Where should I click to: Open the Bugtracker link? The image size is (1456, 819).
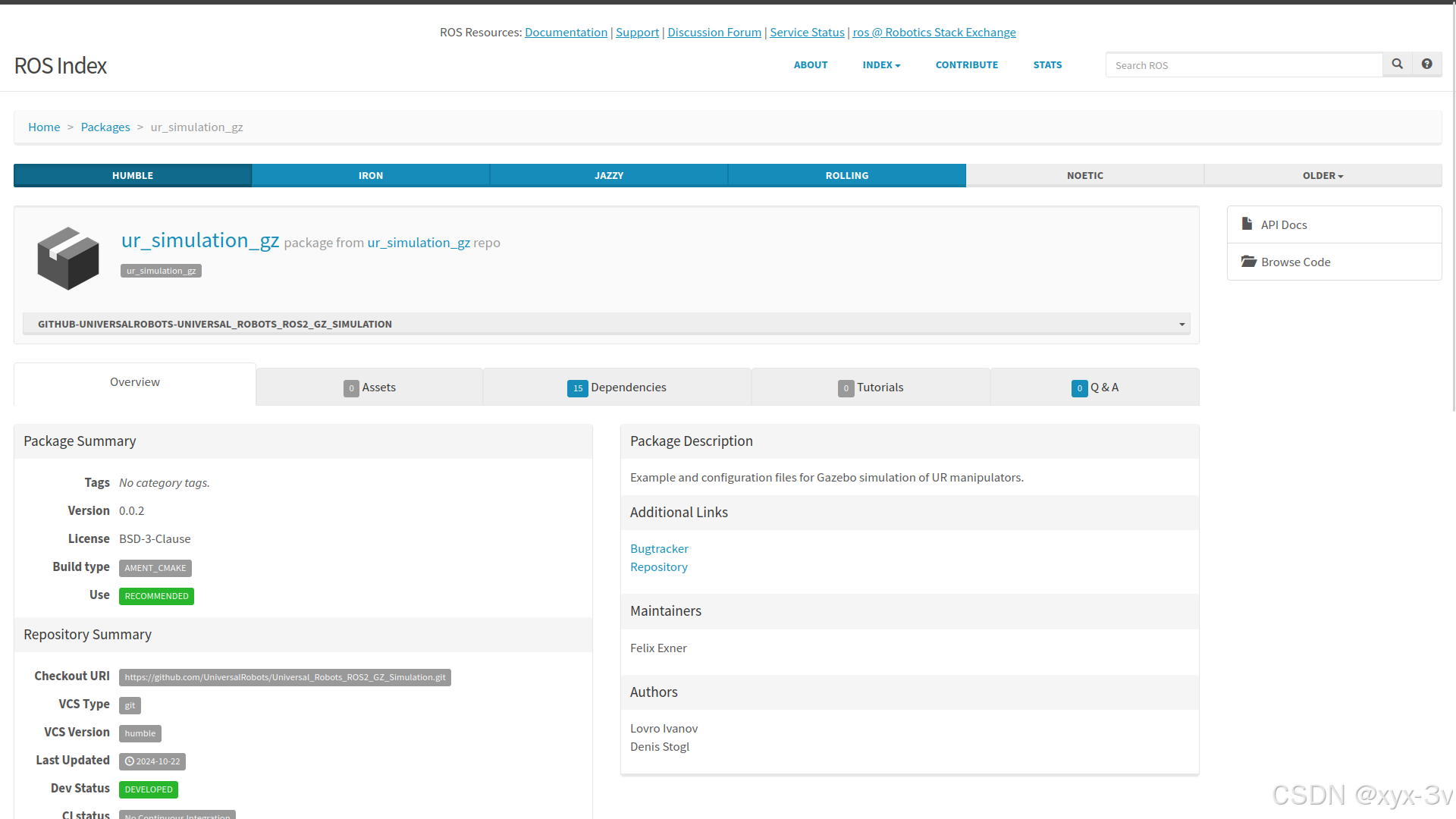[x=659, y=549]
